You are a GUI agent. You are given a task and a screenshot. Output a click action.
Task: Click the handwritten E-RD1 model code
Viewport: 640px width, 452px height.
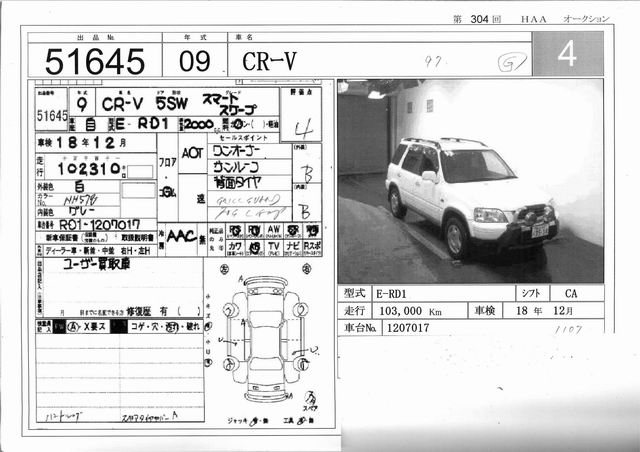[x=142, y=124]
